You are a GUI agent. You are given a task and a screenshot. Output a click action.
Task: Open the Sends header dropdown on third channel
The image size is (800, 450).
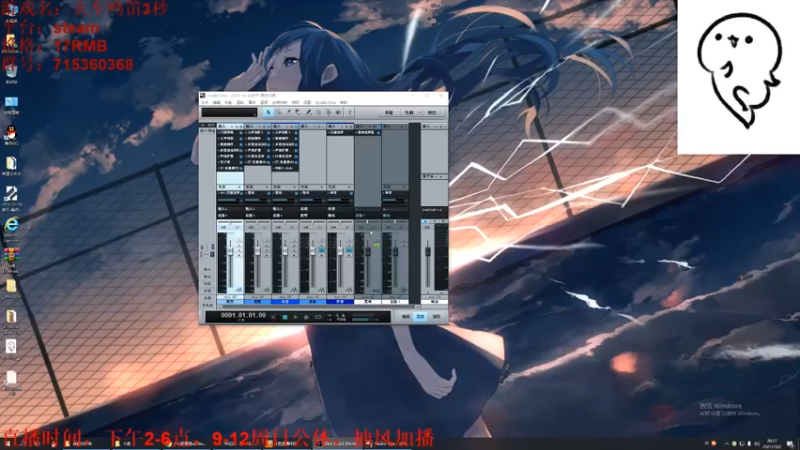pos(294,187)
